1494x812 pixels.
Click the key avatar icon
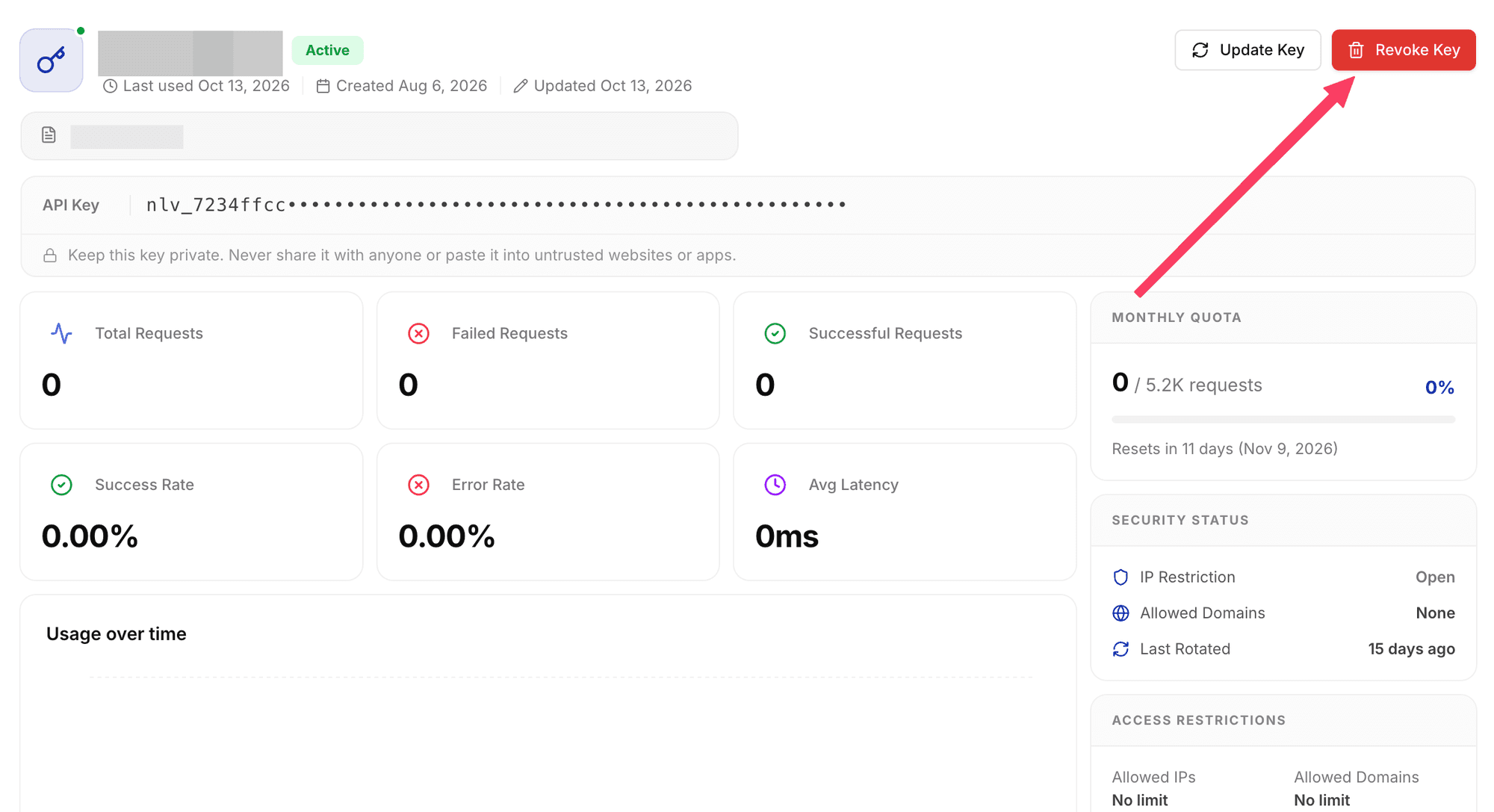(51, 61)
